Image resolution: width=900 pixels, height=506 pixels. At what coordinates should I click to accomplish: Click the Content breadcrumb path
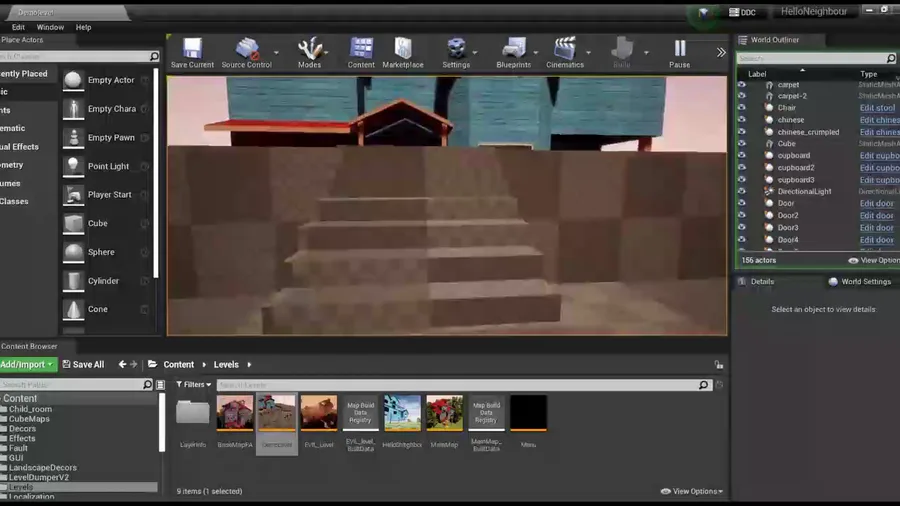pyautogui.click(x=179, y=365)
